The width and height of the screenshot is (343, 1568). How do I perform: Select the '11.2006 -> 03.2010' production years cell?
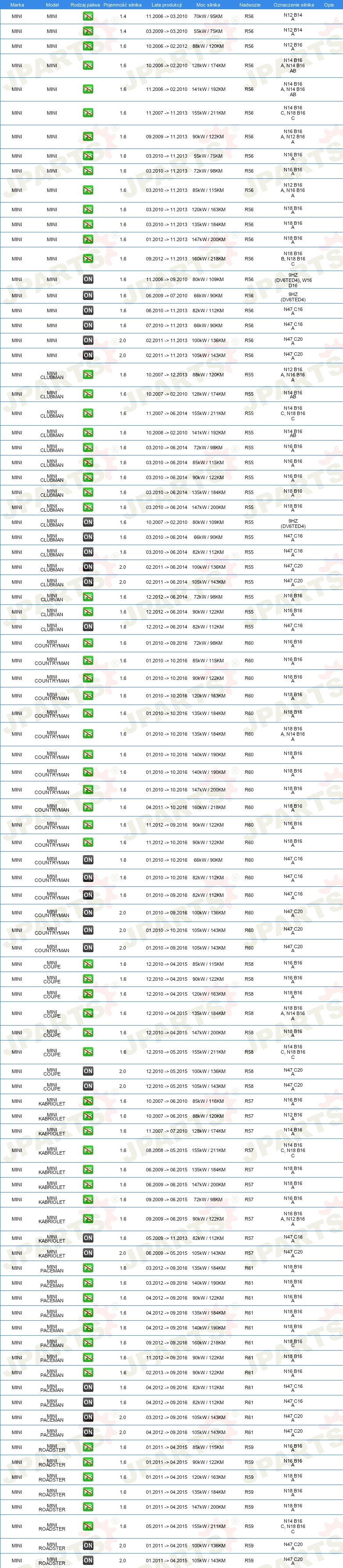coord(167,16)
